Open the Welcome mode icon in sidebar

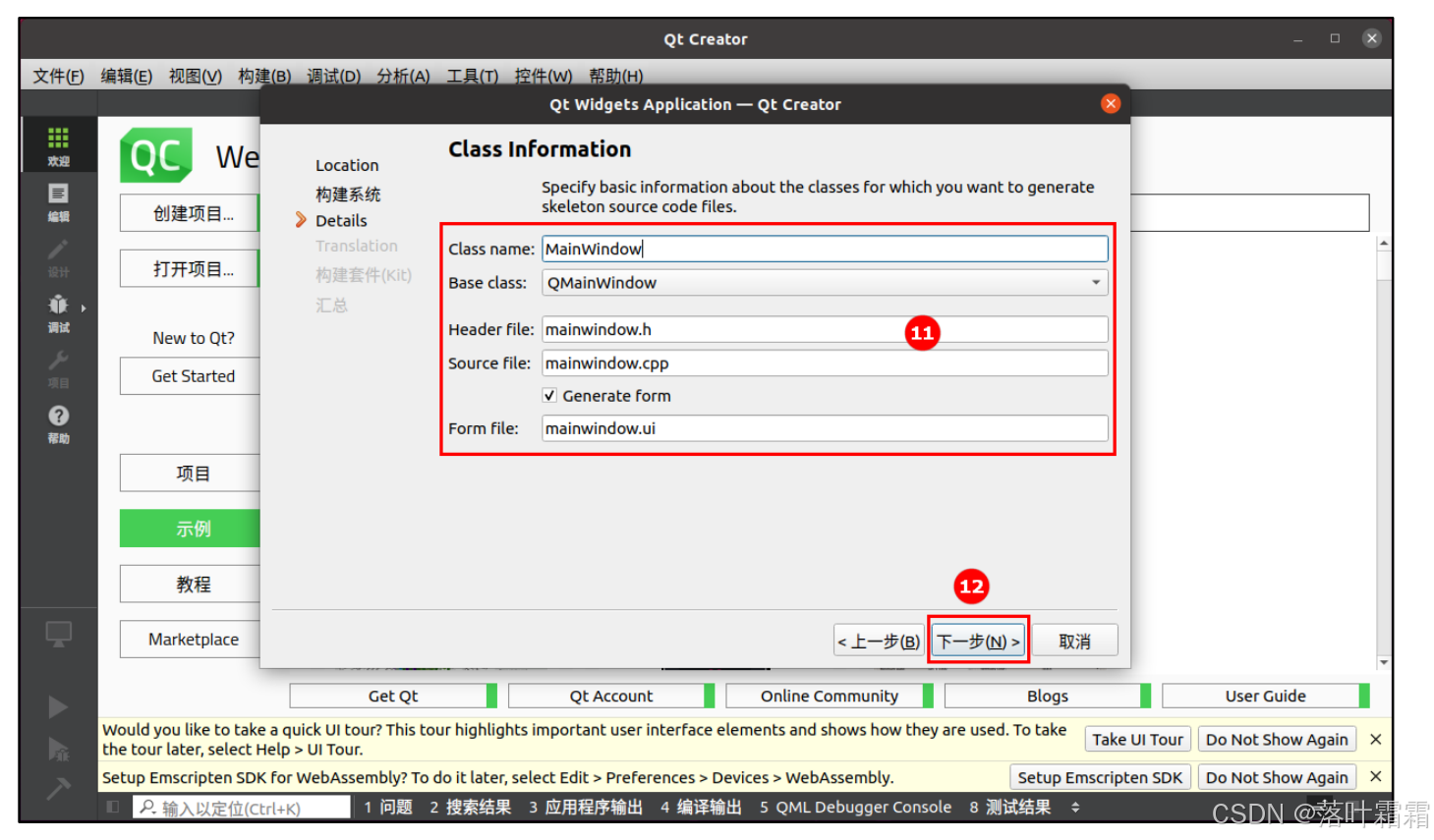(x=58, y=145)
